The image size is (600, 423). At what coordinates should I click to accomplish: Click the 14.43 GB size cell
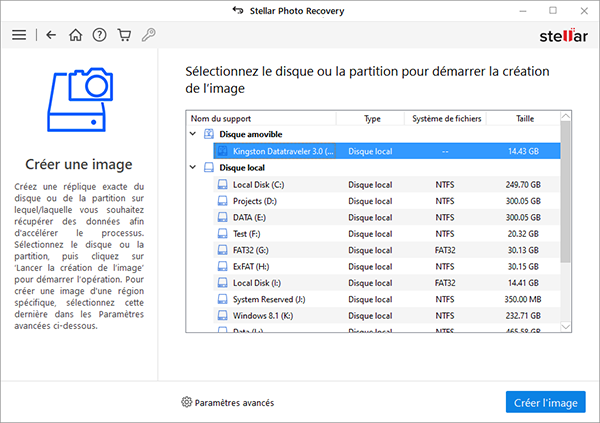tap(523, 151)
